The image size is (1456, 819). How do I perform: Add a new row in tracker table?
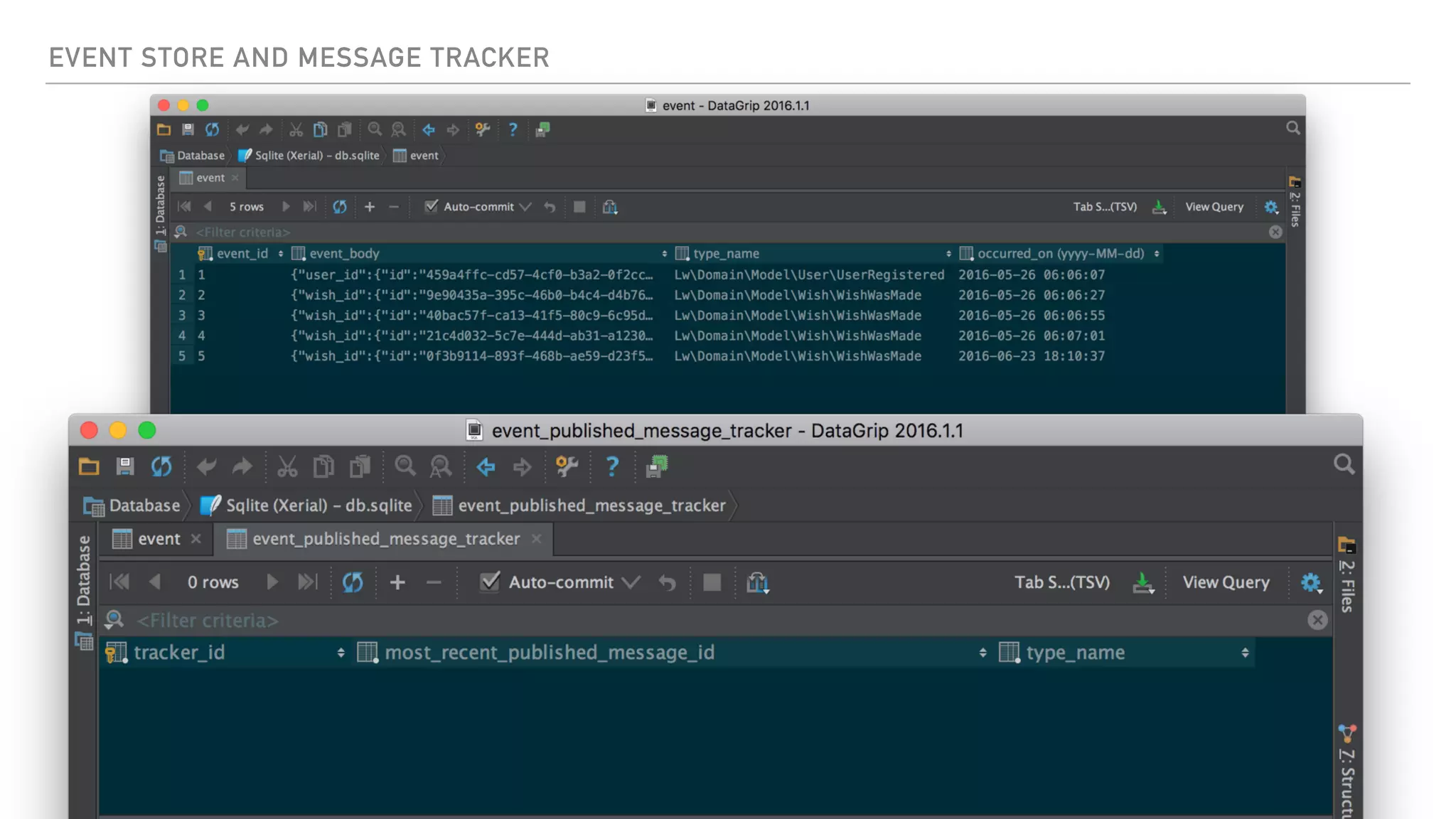(397, 582)
